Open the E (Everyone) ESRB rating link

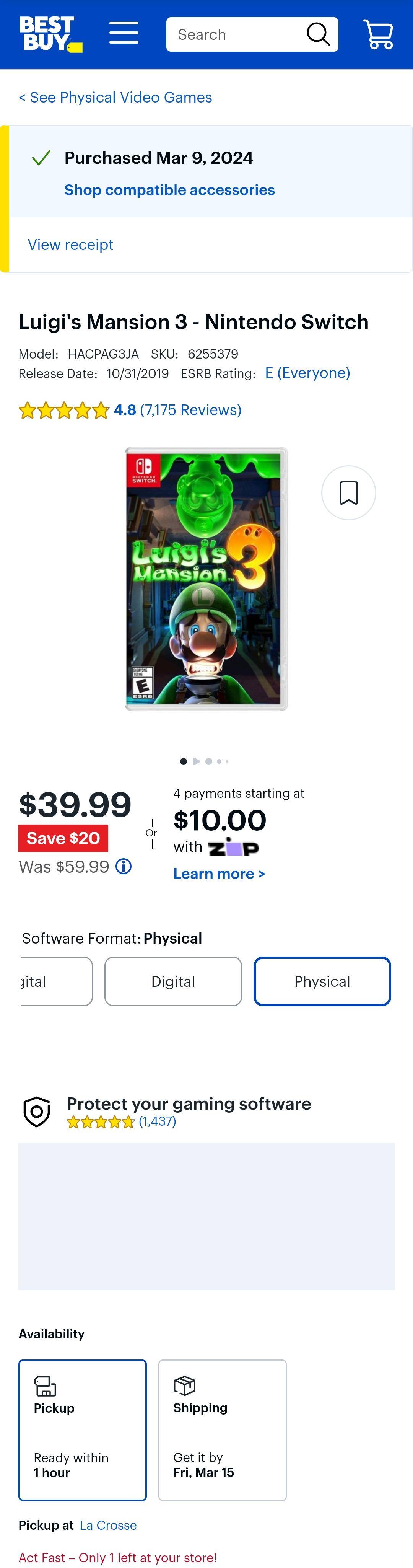click(x=307, y=373)
